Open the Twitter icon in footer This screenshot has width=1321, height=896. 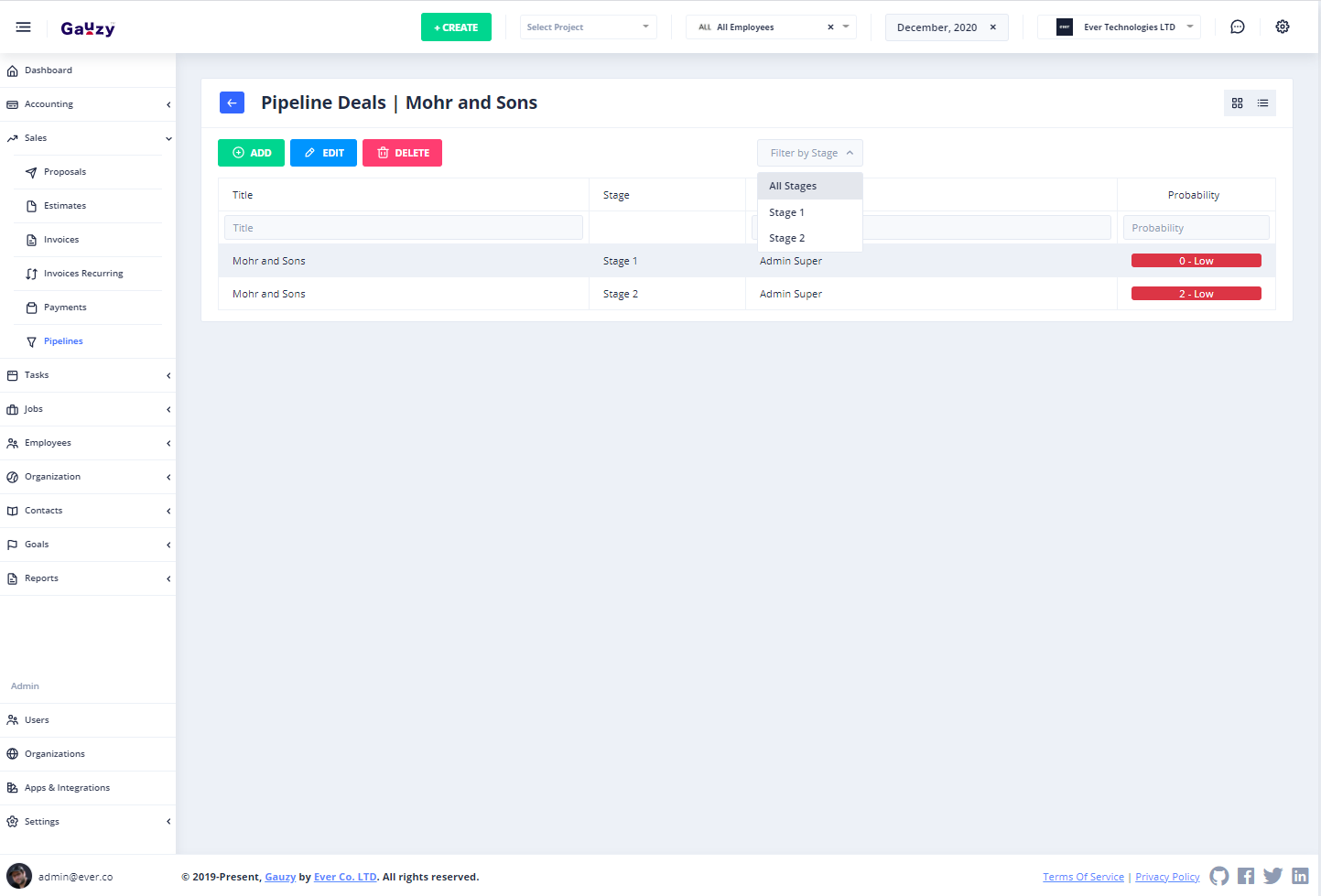1272,876
